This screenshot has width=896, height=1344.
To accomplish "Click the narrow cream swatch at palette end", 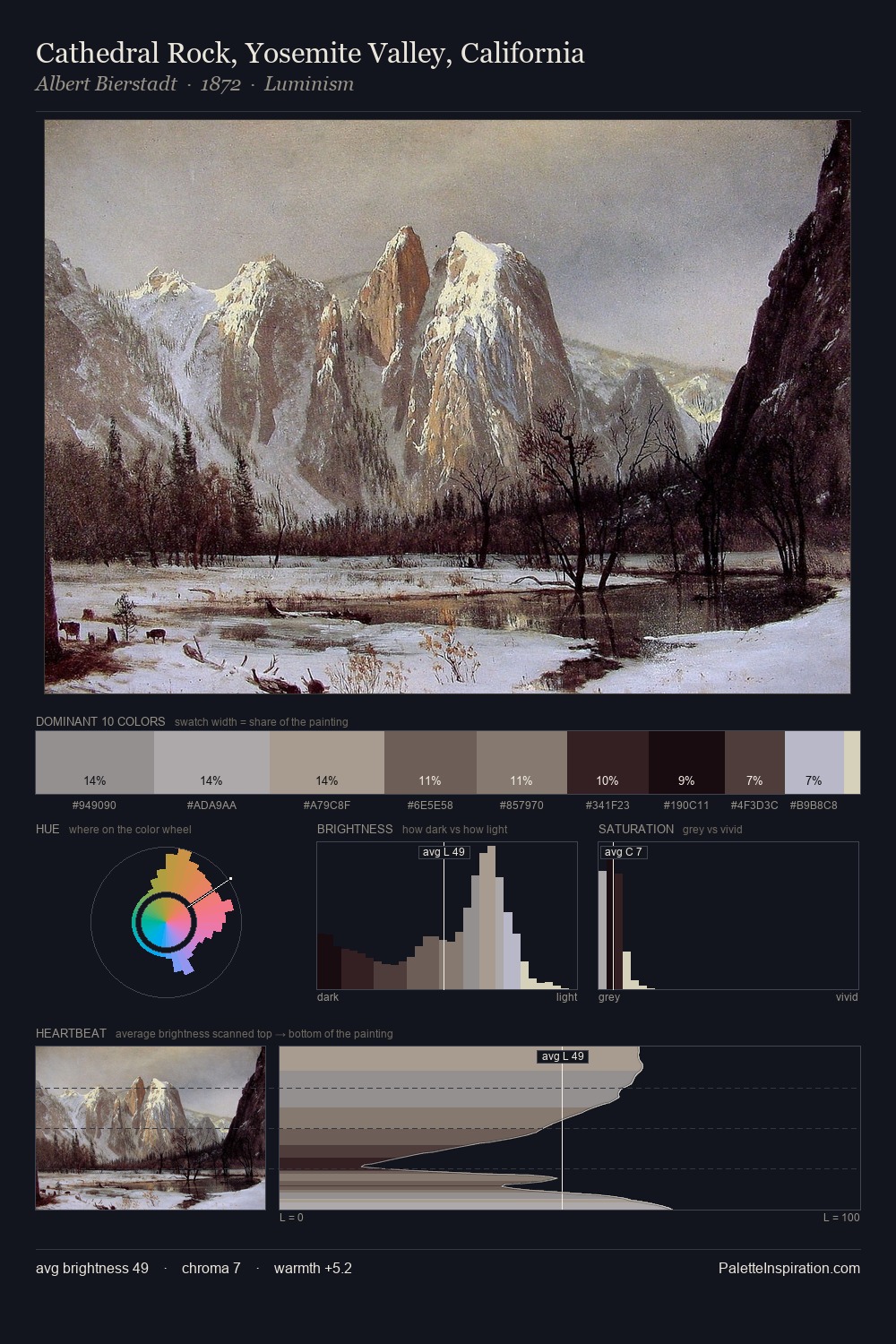I will pyautogui.click(x=852, y=762).
